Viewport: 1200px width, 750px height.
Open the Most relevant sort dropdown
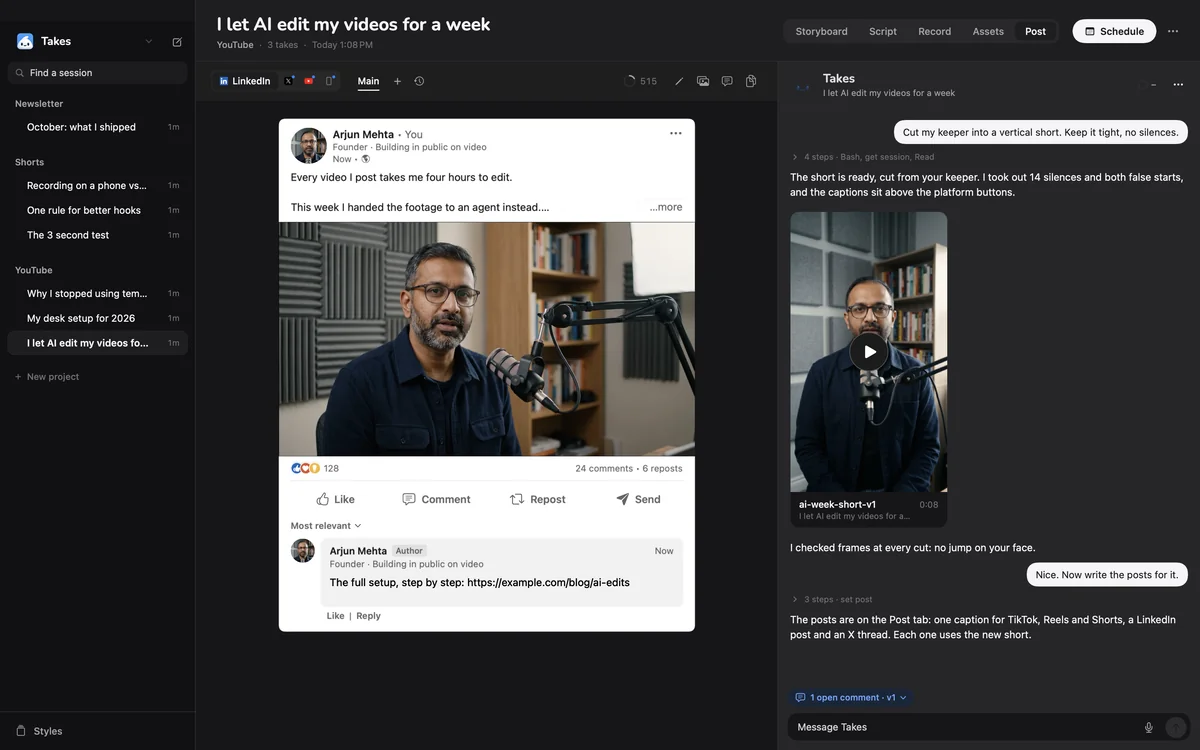point(326,526)
